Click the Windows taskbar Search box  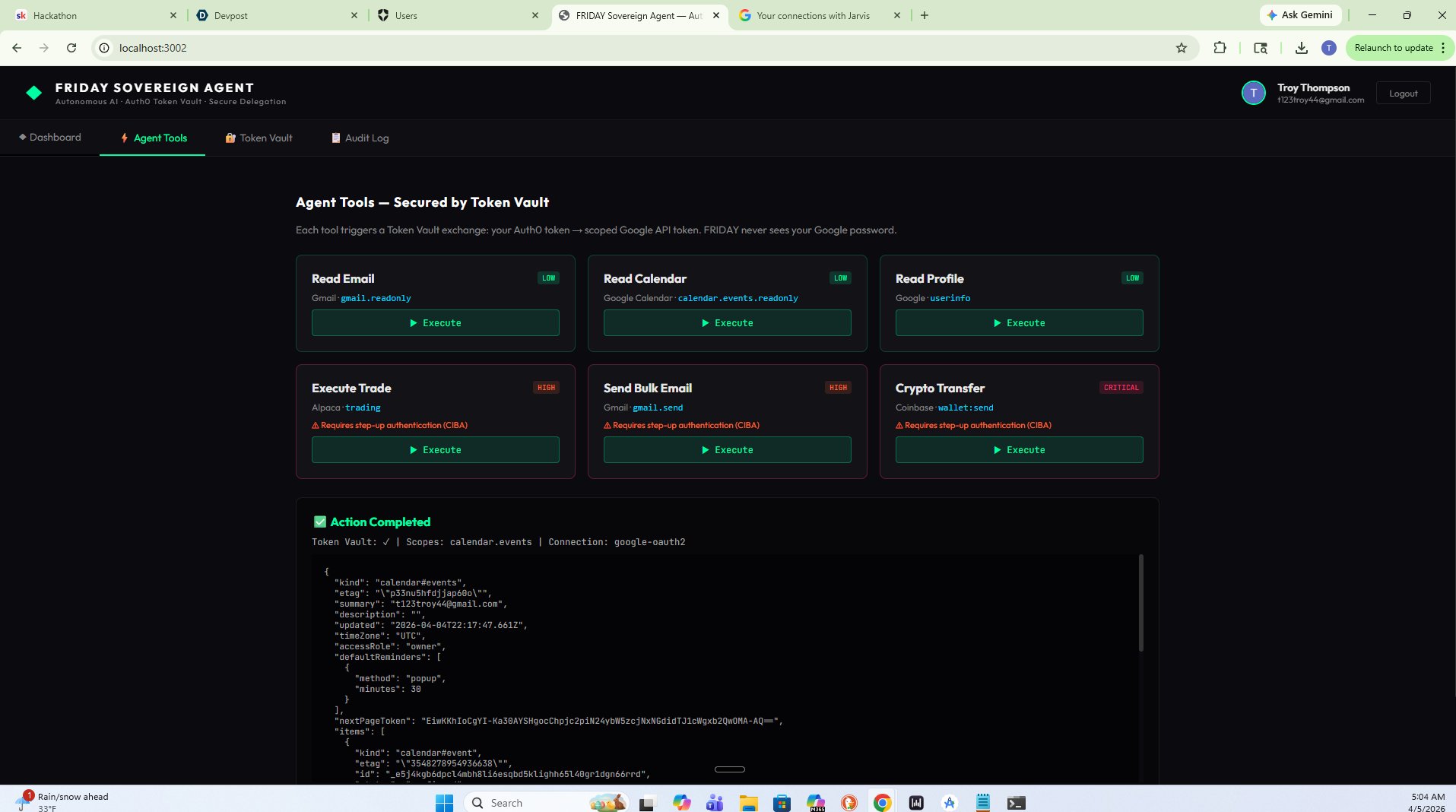click(x=547, y=803)
